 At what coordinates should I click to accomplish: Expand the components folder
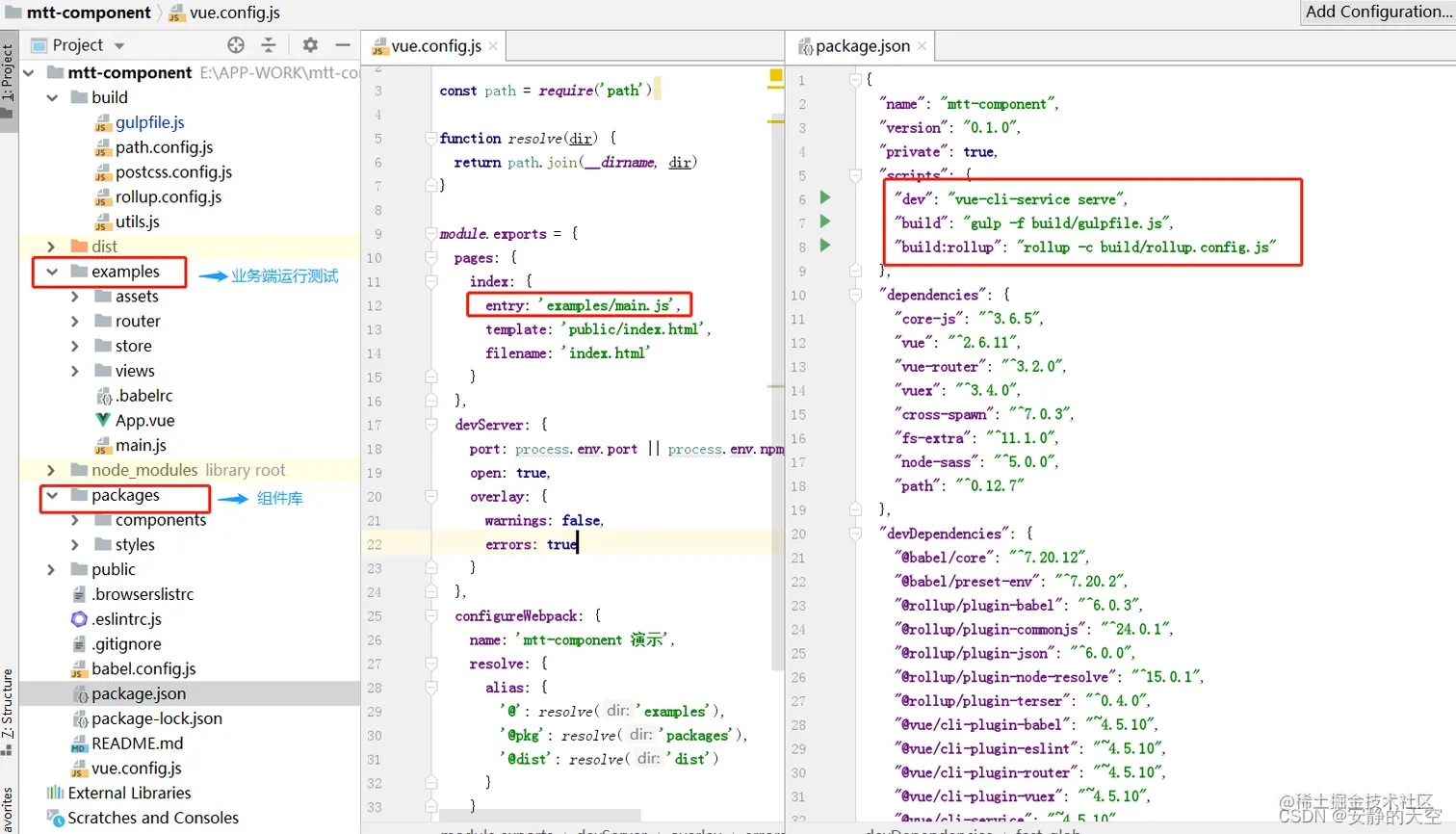point(75,520)
